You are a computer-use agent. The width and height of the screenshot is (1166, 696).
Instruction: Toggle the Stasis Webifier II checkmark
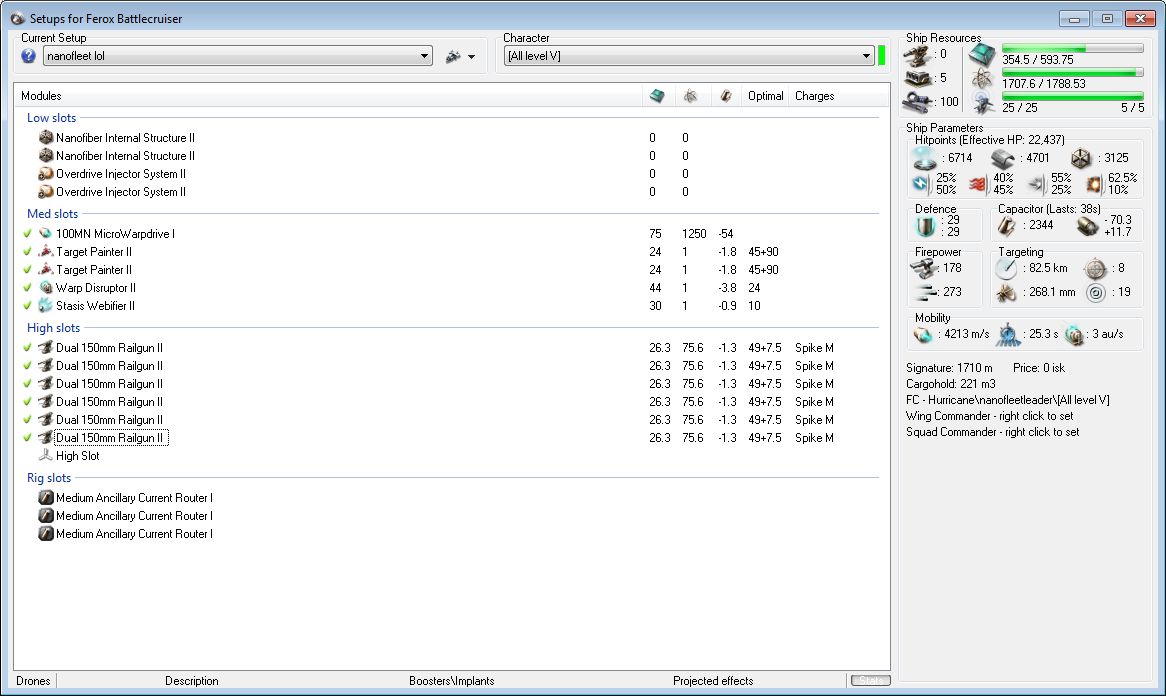(x=28, y=305)
